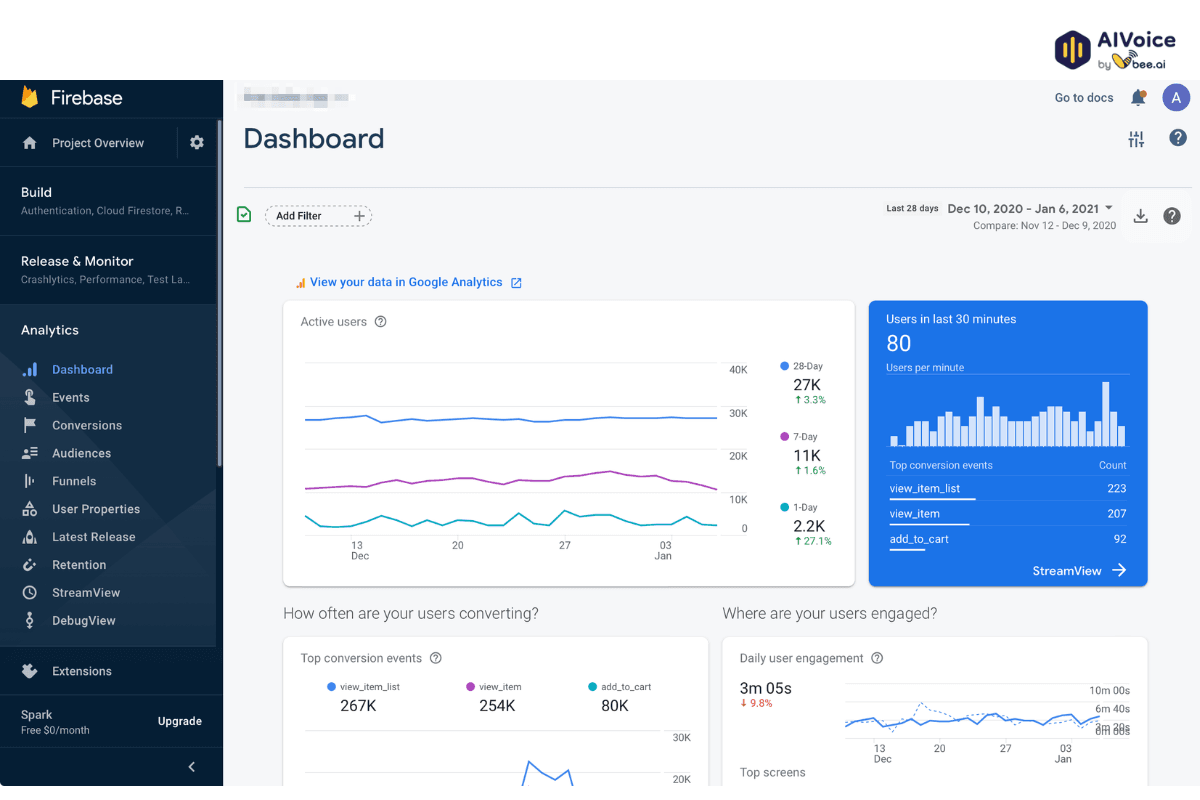Open account avatar labeled A
Viewport: 1200px width, 800px height.
pyautogui.click(x=1176, y=97)
